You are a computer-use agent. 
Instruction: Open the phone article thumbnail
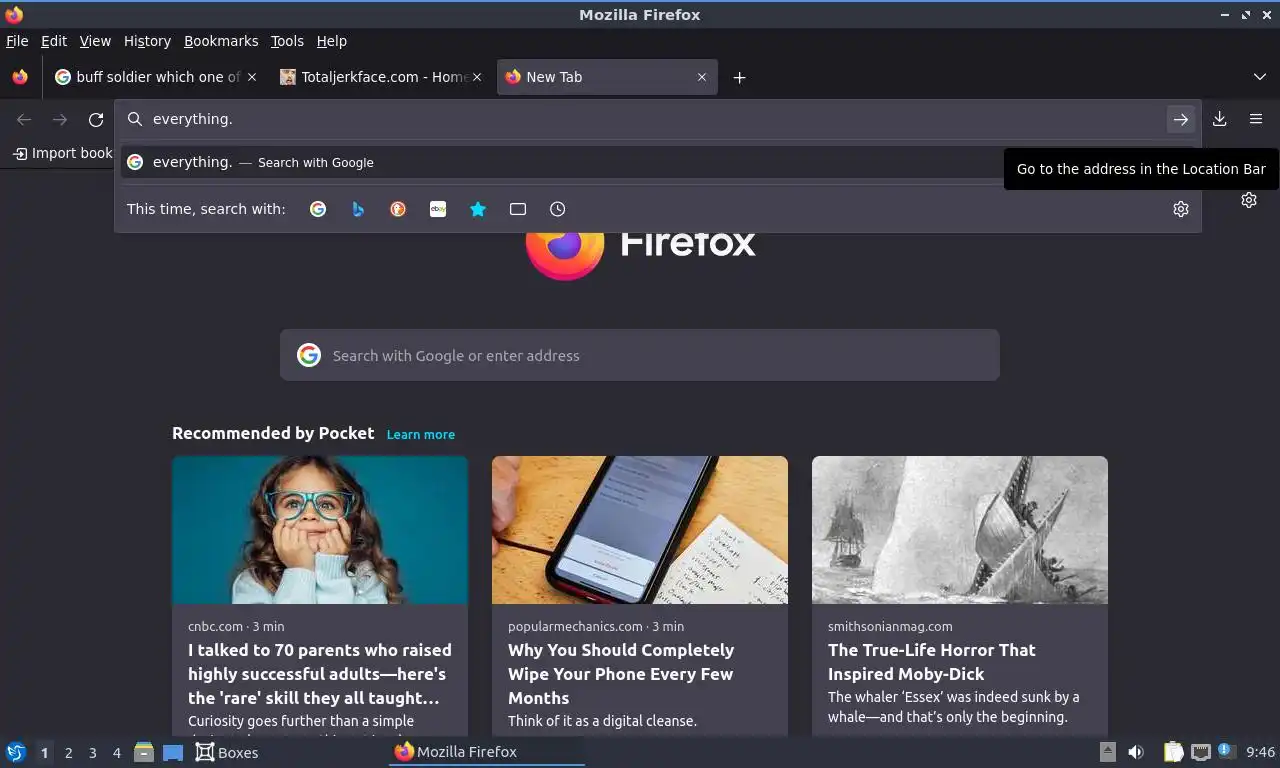[x=640, y=530]
